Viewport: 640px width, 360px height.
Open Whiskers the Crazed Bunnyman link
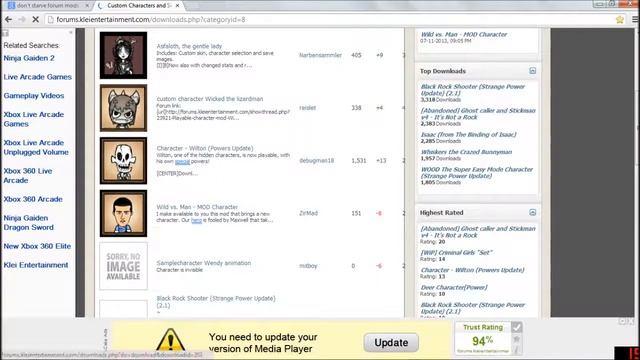(x=466, y=152)
